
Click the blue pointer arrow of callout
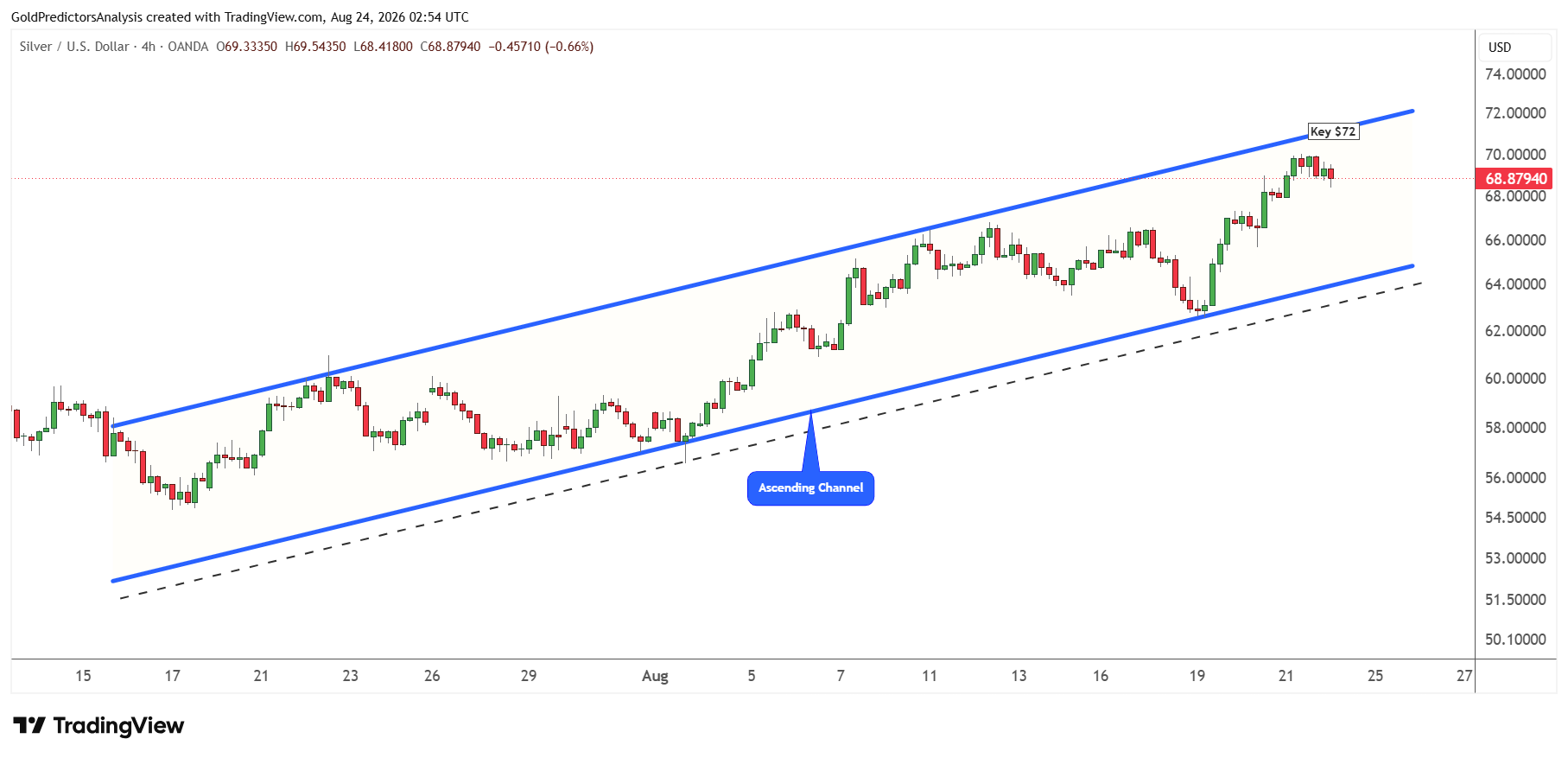click(810, 443)
